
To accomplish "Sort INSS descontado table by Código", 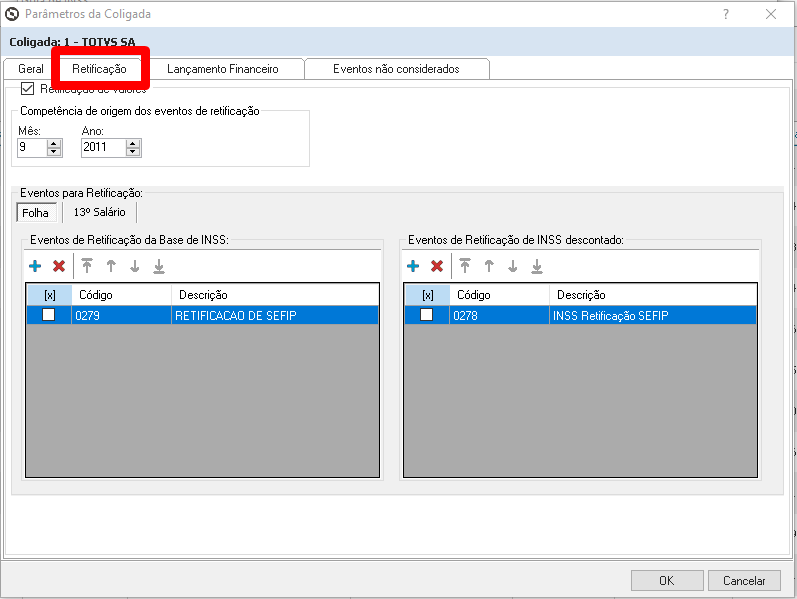I will pos(500,295).
